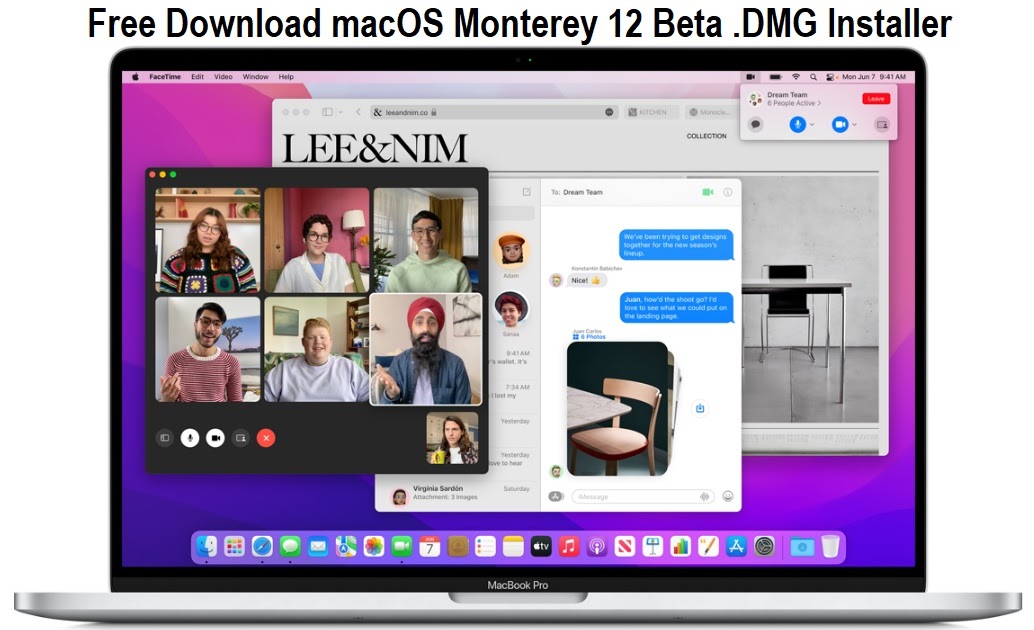Open Mail from the Dock

tap(318, 546)
